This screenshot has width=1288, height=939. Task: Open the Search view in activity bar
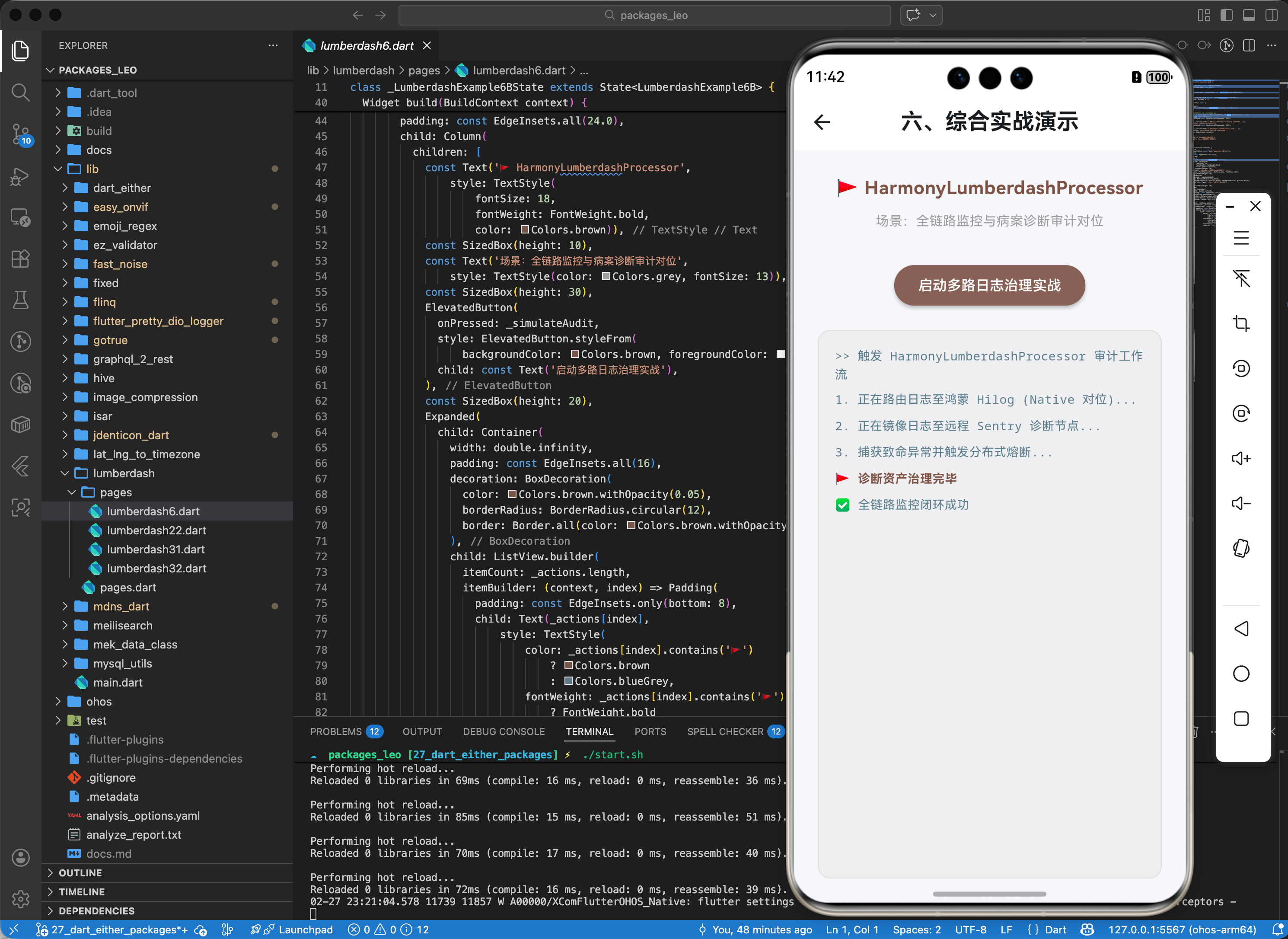pos(20,92)
